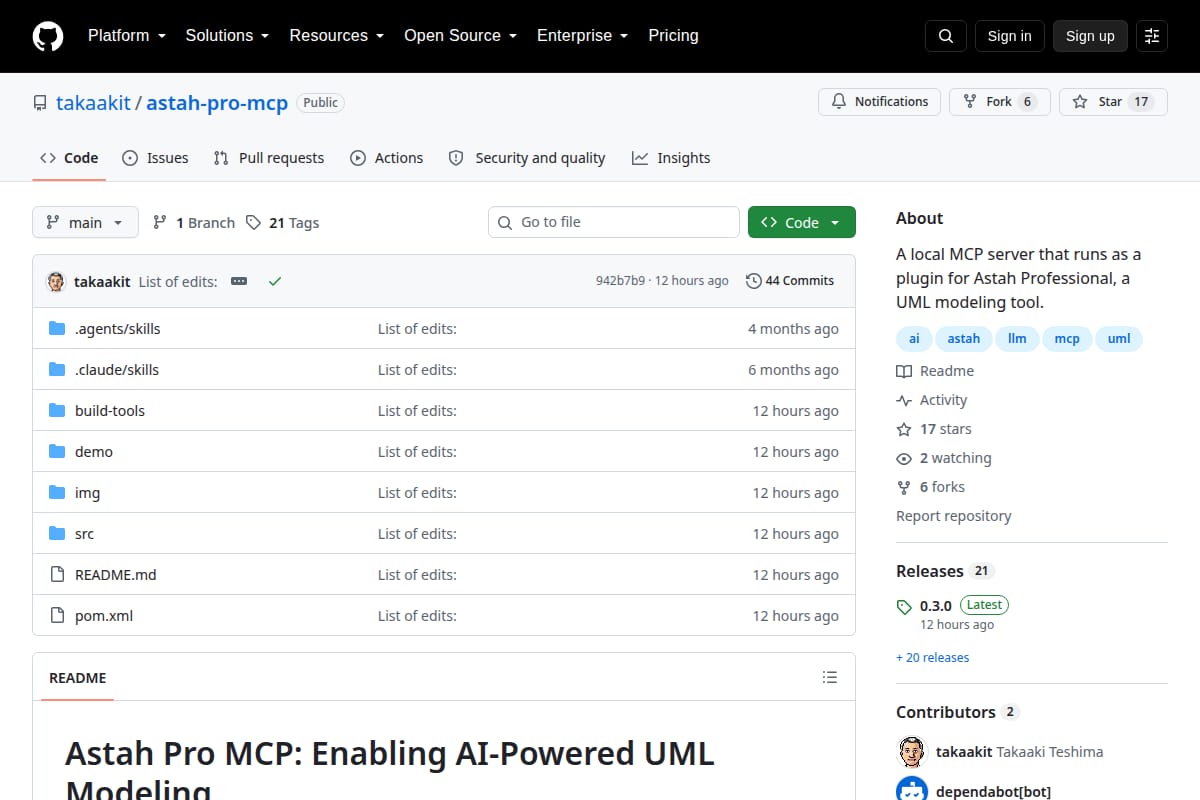Select the mcp topic tag
Screen dimensions: 1200x800
pyautogui.click(x=1067, y=338)
